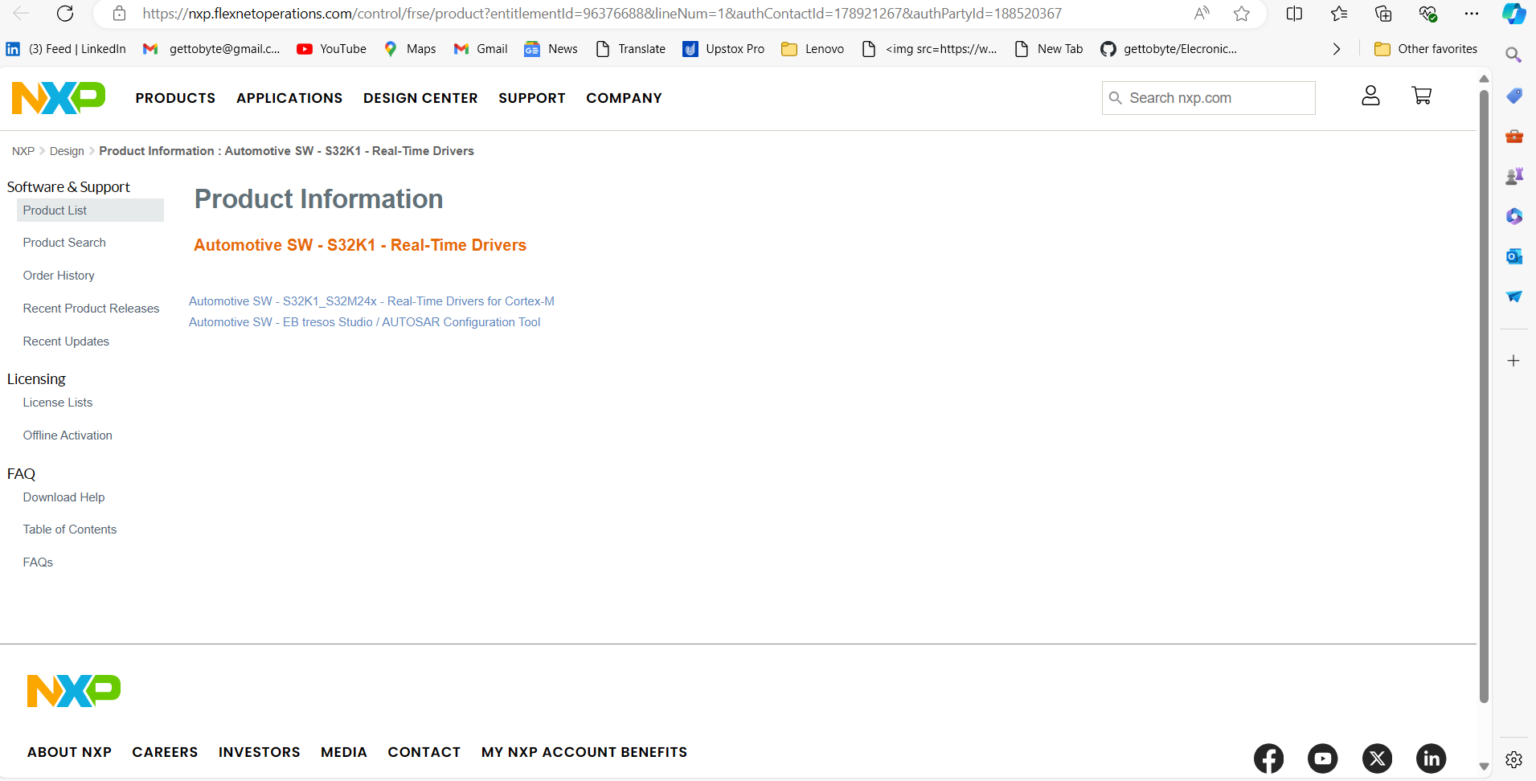Open S32K1_S32M24x Real-Time Drivers for Cortex-M link
Viewport: 1536px width, 781px height.
(x=371, y=301)
